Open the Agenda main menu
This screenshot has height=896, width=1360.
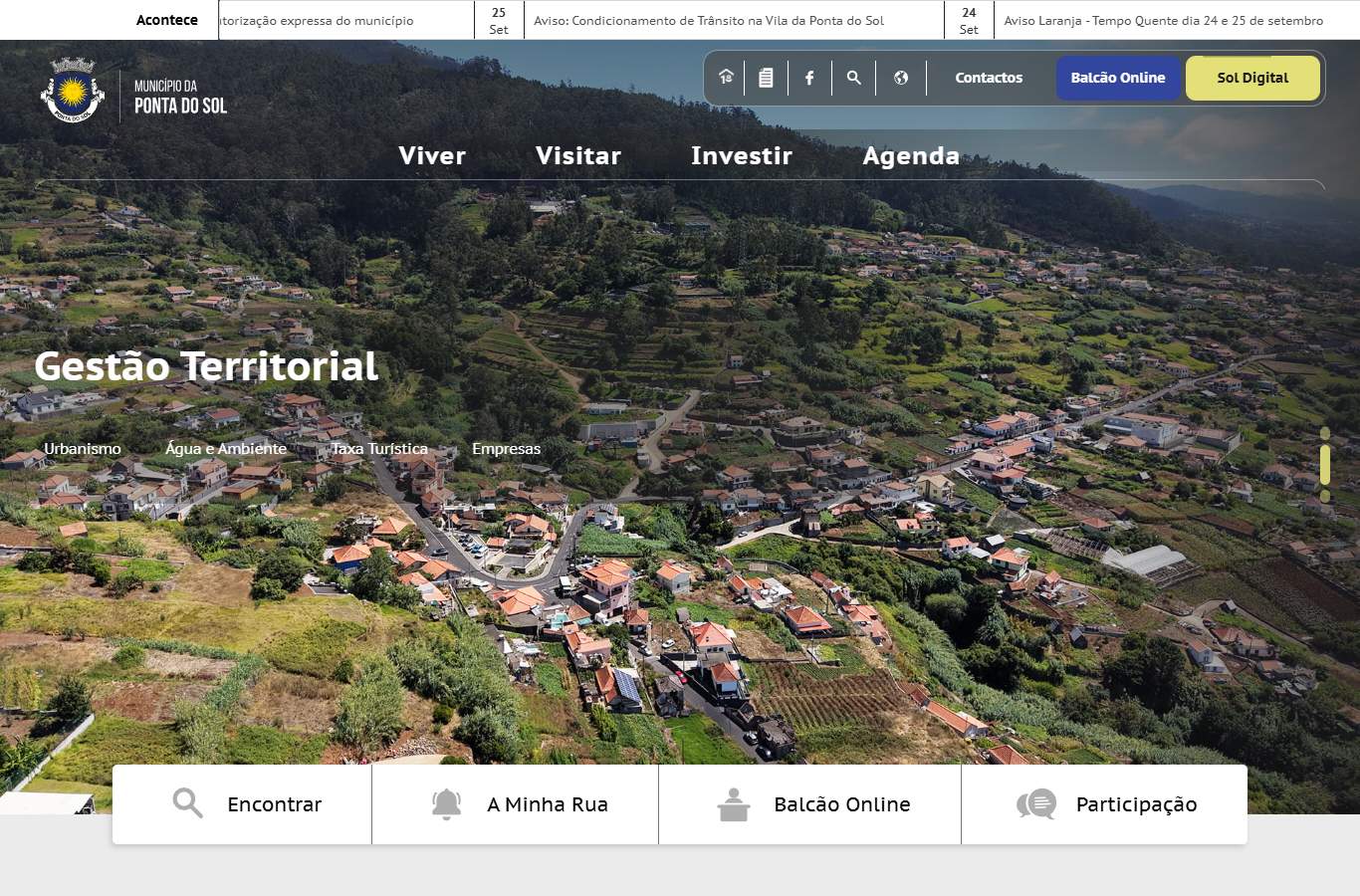coord(911,156)
